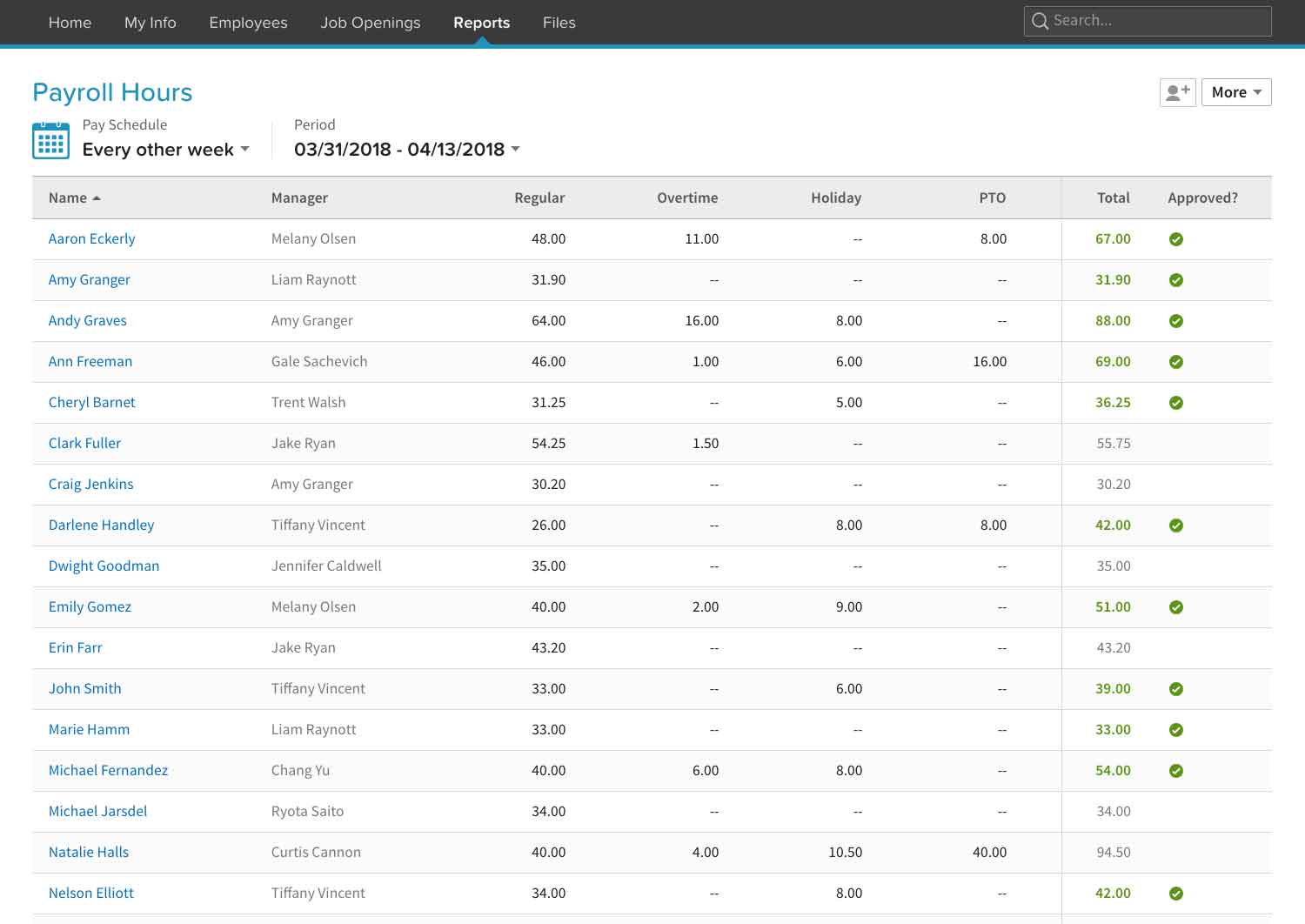Open the My Info tab
The height and width of the screenshot is (924, 1305).
pyautogui.click(x=151, y=23)
